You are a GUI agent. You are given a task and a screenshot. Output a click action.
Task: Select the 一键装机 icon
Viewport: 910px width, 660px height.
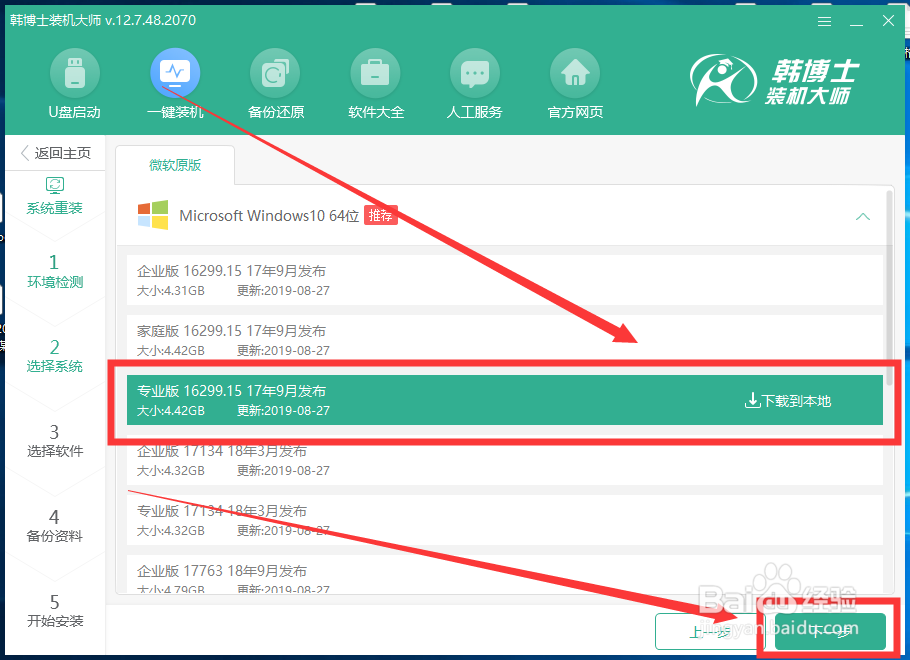175,74
